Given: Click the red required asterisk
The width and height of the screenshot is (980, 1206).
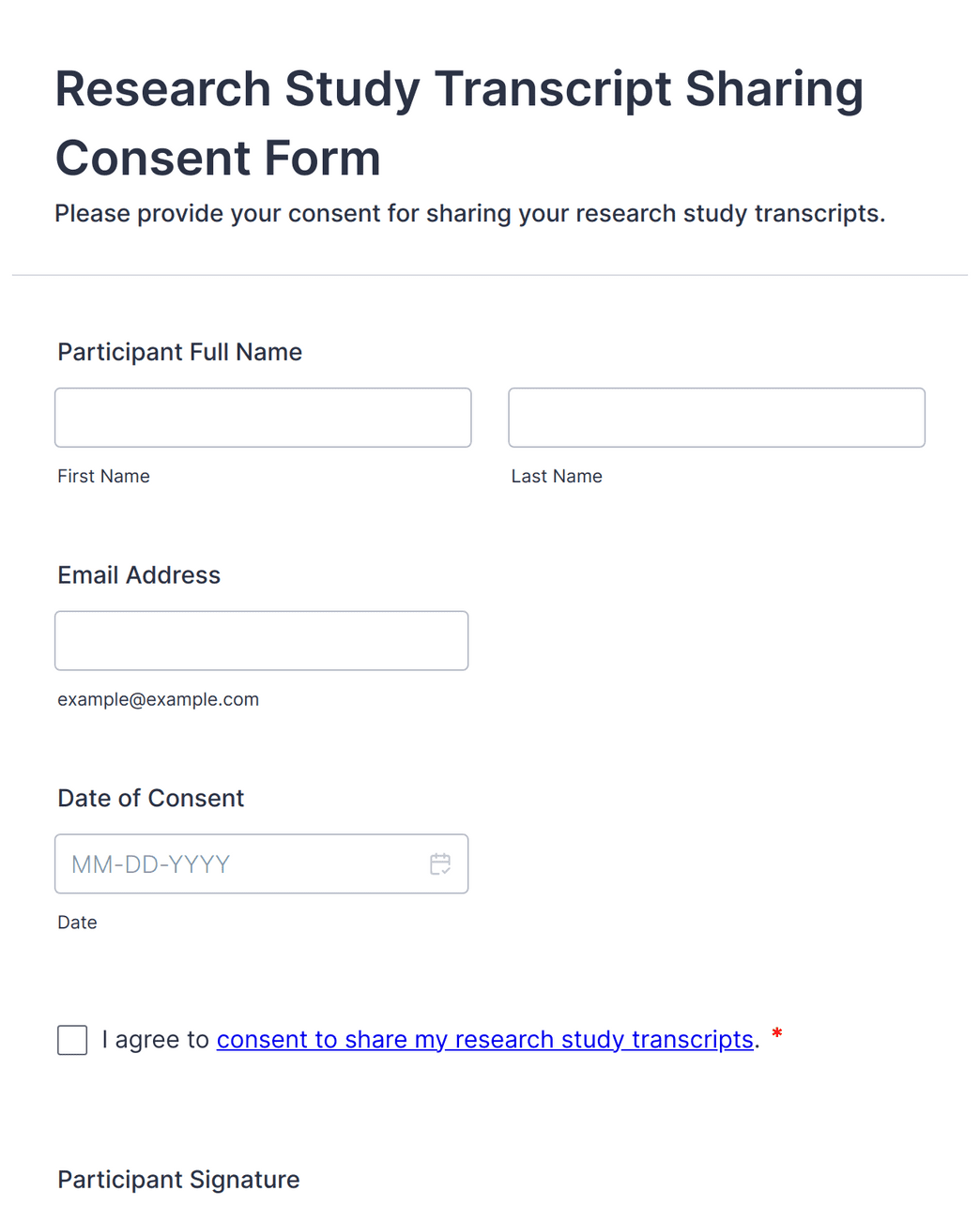Looking at the screenshot, I should pyautogui.click(x=776, y=1035).
